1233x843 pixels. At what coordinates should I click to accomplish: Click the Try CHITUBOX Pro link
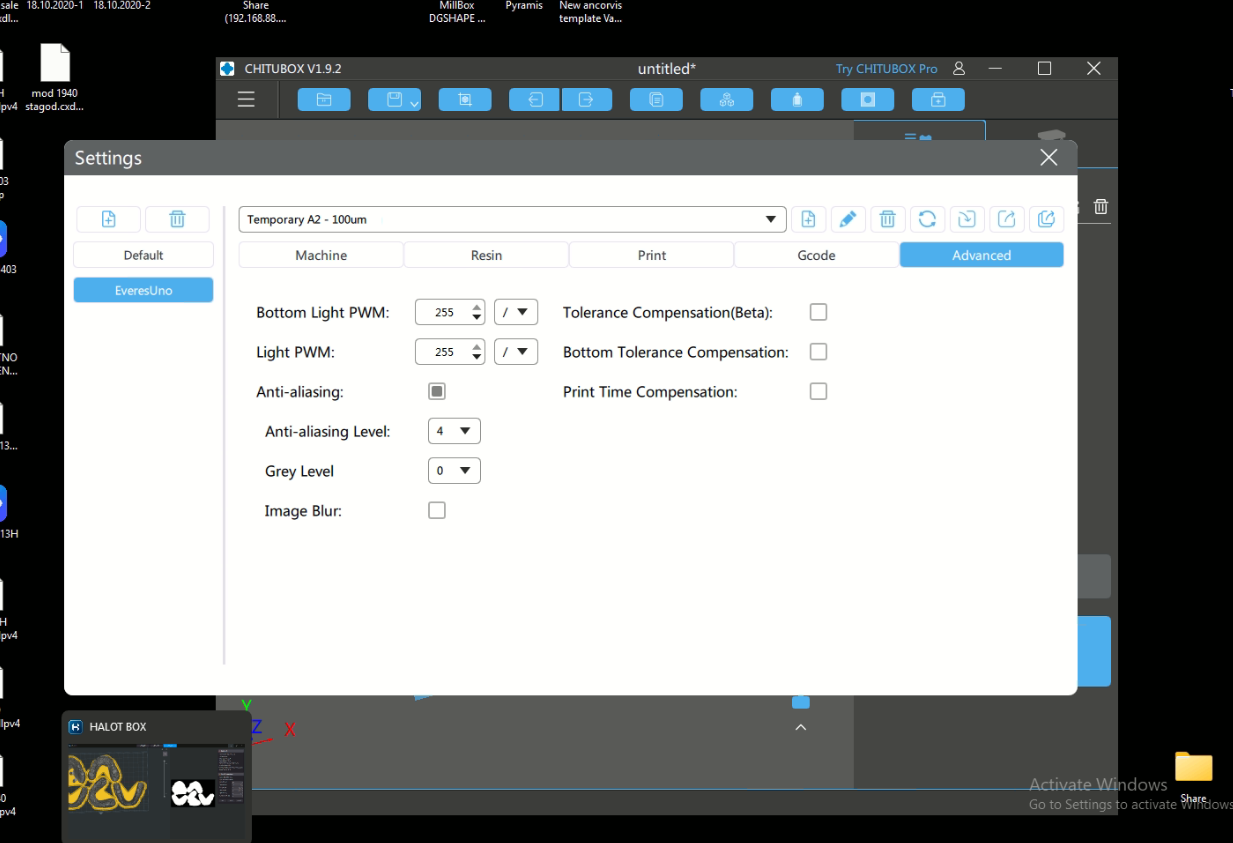tap(886, 69)
